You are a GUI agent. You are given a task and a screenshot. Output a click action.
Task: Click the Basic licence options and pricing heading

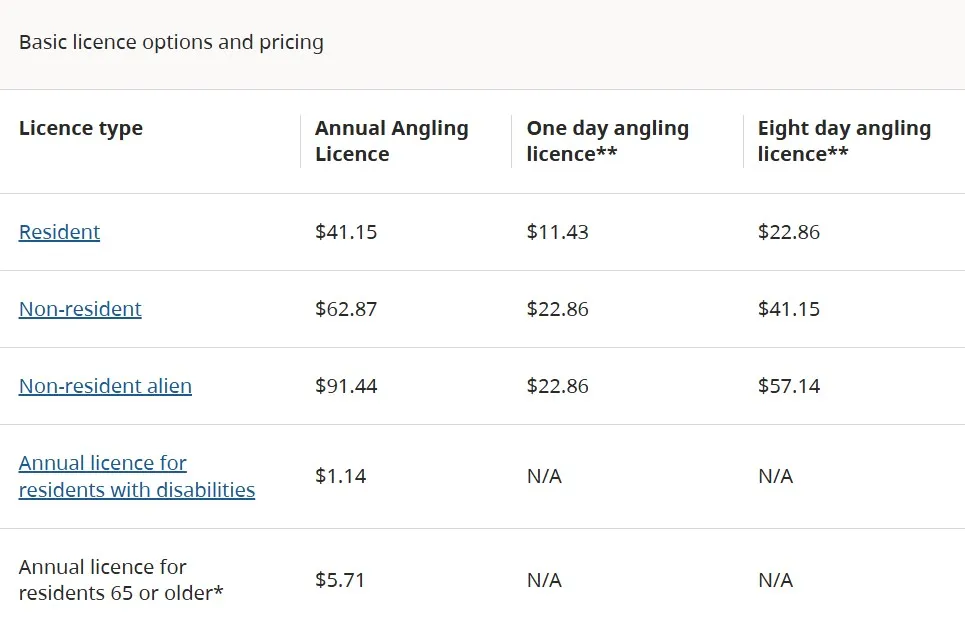[171, 42]
